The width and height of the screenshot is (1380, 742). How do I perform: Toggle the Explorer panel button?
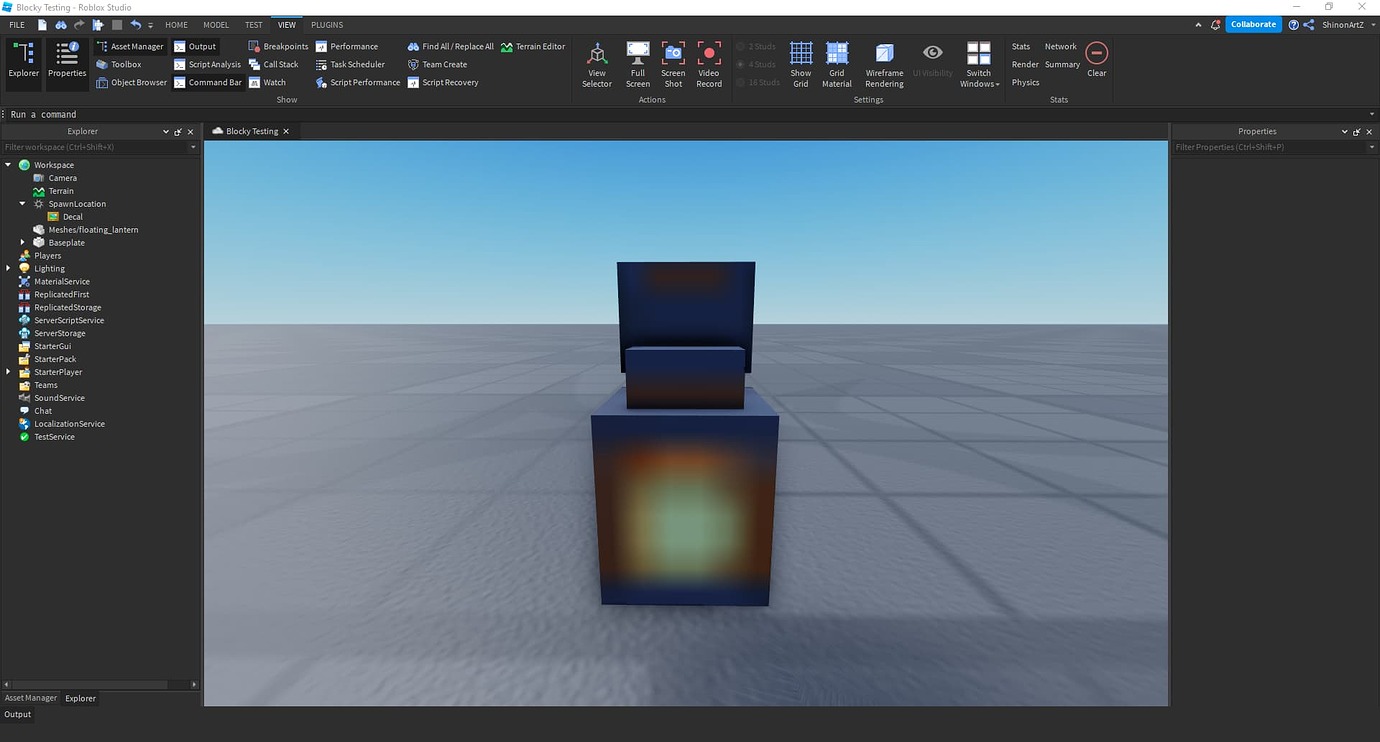24,63
